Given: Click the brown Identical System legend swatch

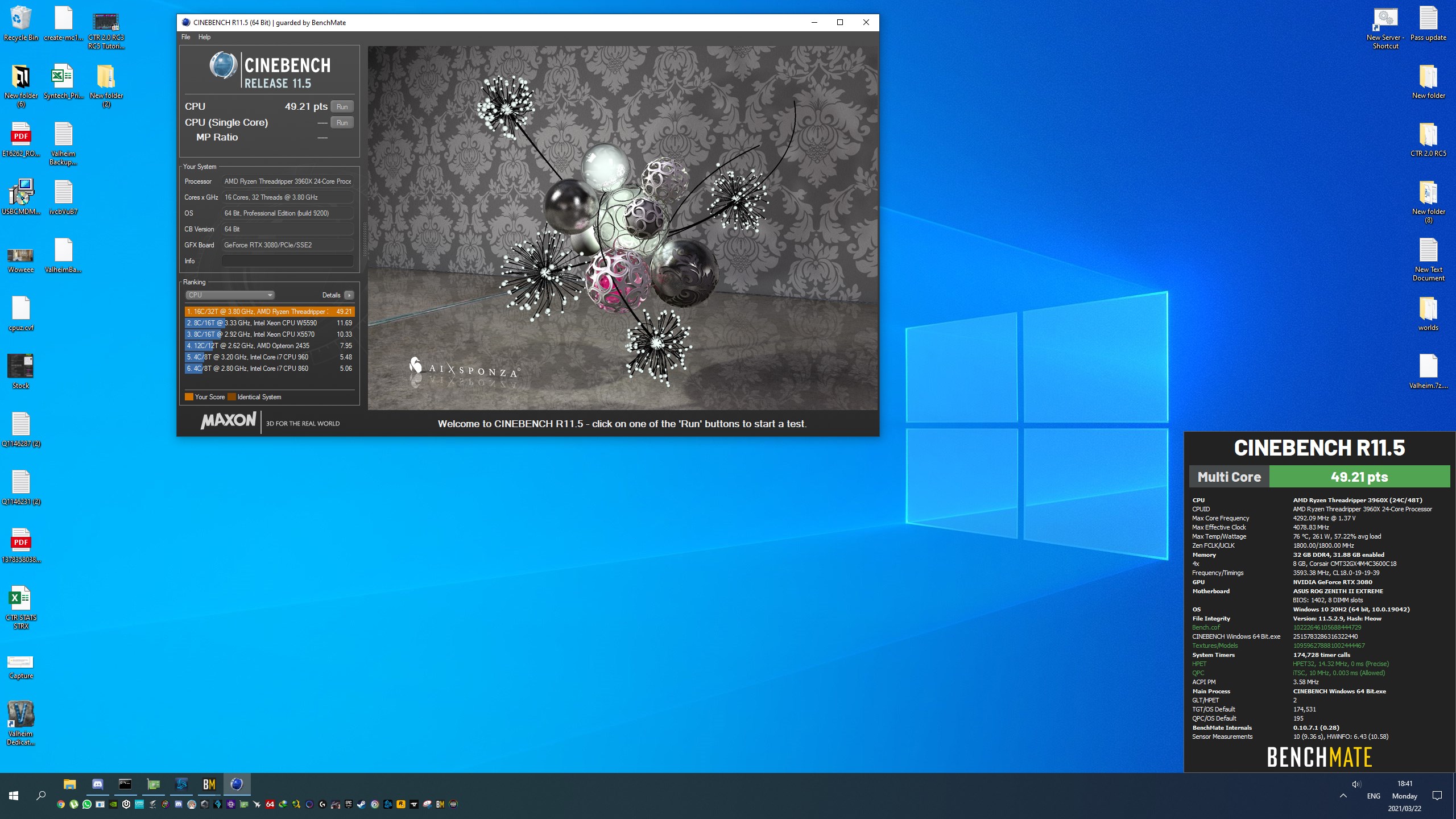Looking at the screenshot, I should point(231,397).
